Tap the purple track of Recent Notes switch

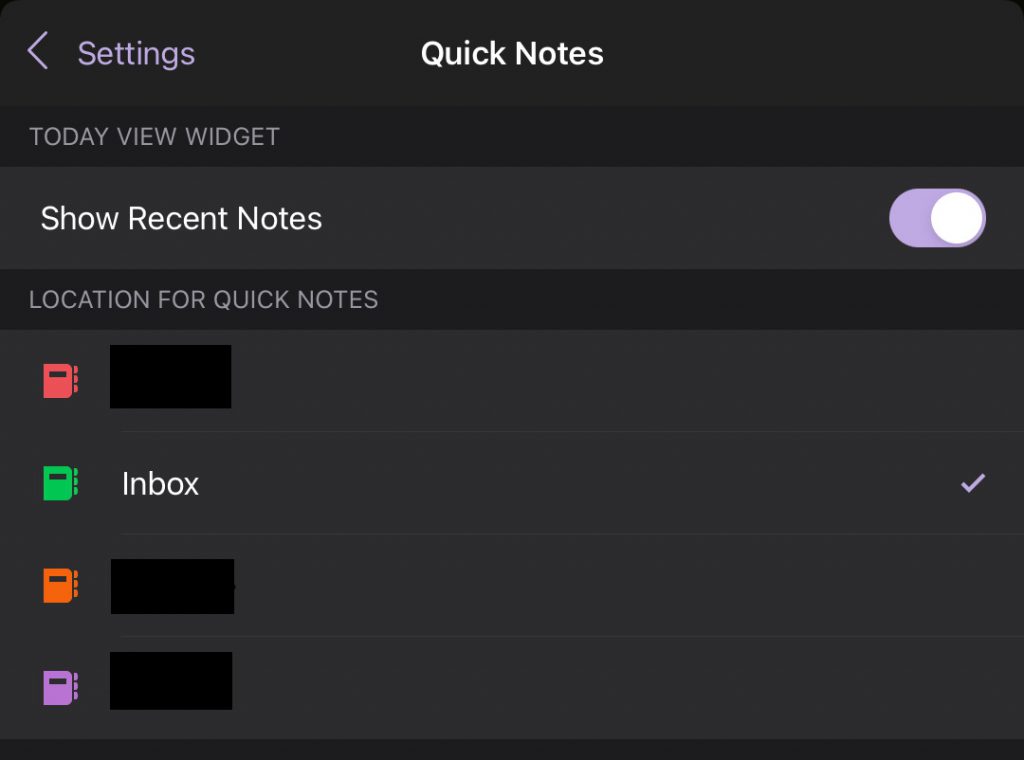pyautogui.click(x=908, y=218)
